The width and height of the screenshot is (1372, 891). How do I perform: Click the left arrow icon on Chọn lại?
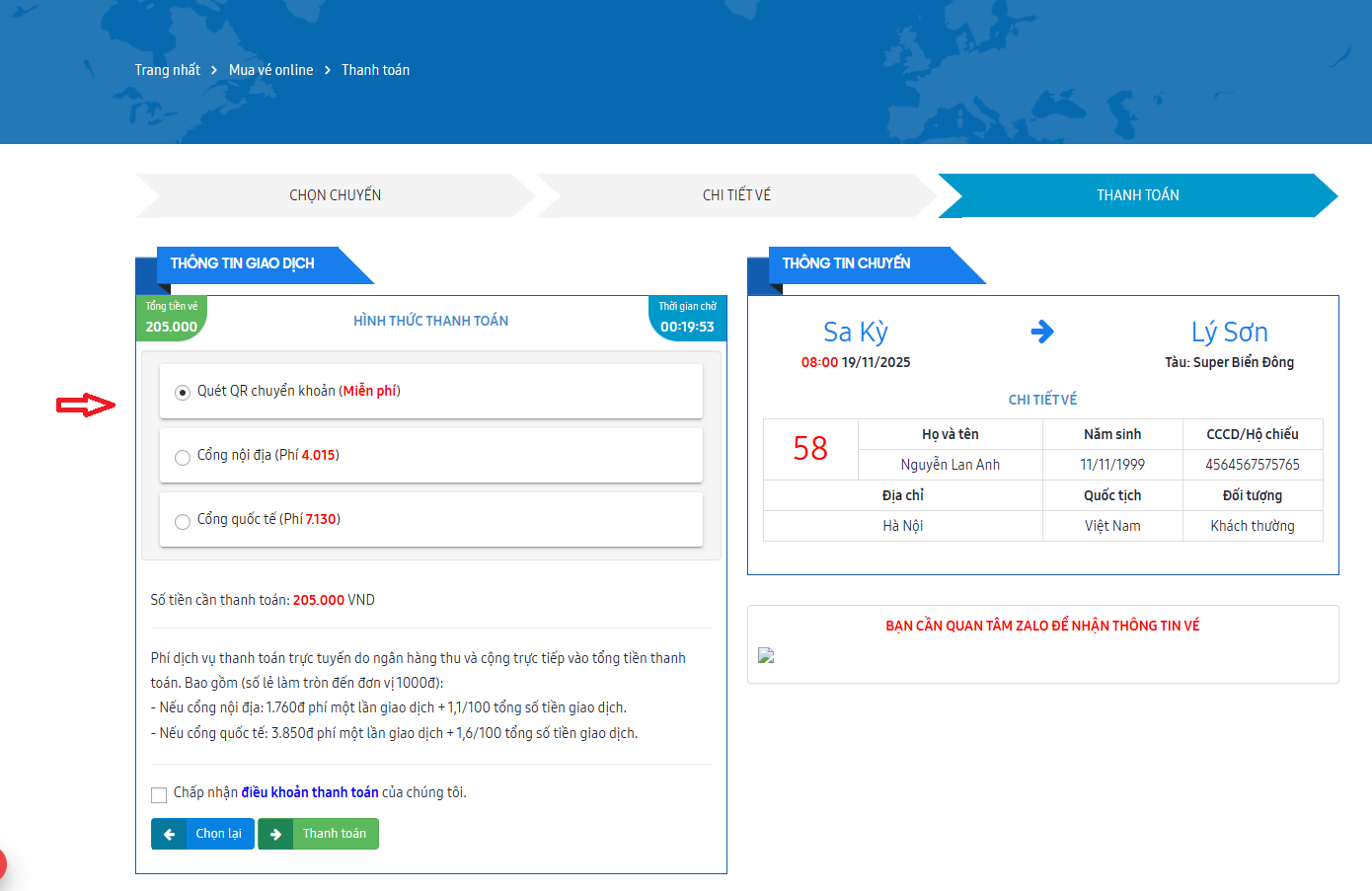click(169, 834)
